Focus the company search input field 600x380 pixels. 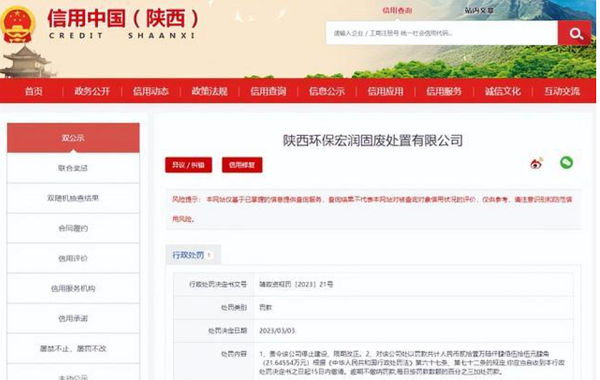[x=442, y=33]
